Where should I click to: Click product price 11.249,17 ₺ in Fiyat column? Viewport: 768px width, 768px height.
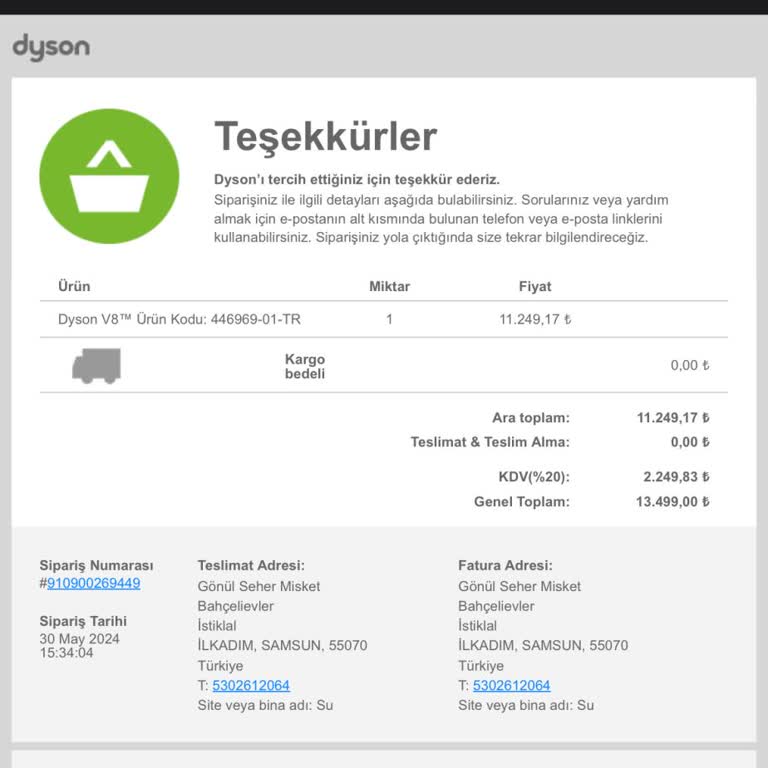click(535, 319)
